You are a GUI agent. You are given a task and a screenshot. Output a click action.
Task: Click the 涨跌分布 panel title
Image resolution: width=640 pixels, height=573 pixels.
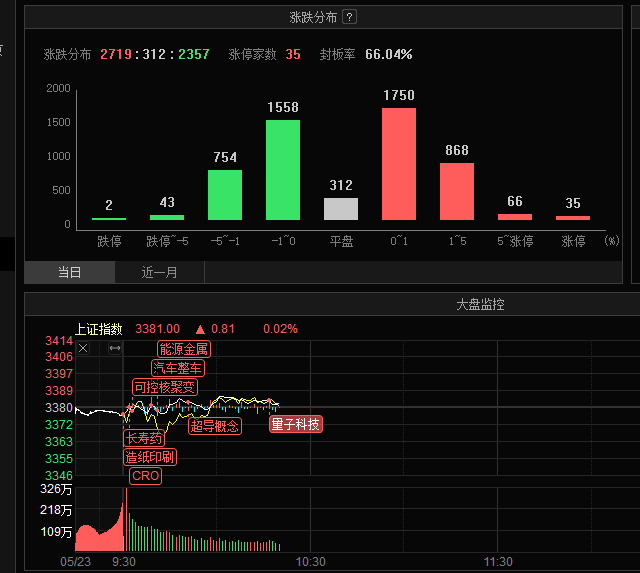click(313, 17)
